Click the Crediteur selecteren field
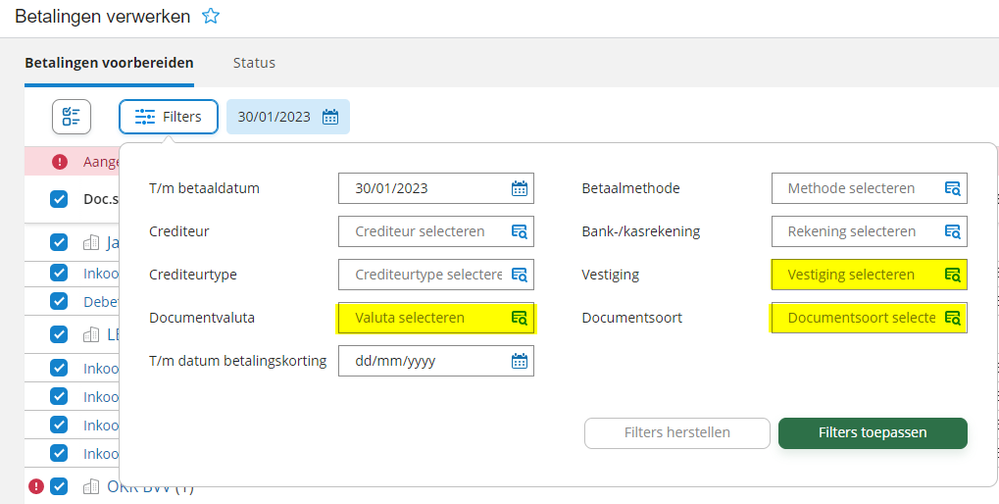 tap(436, 231)
